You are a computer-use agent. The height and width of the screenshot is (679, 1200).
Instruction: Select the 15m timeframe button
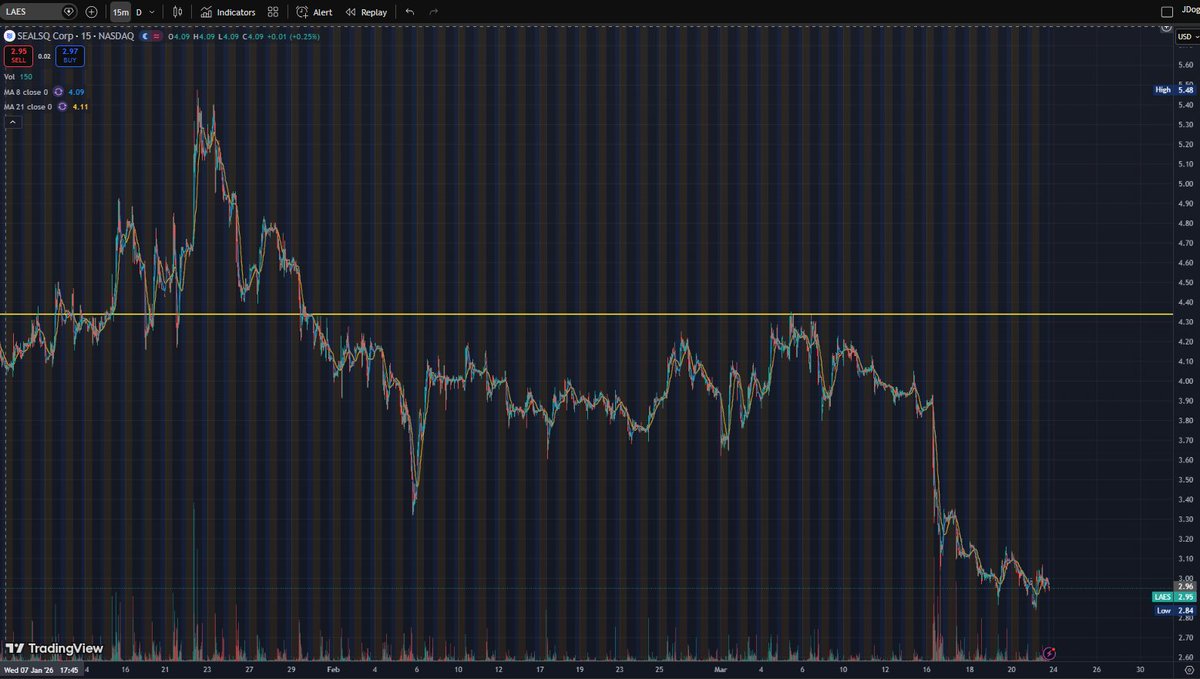(120, 12)
